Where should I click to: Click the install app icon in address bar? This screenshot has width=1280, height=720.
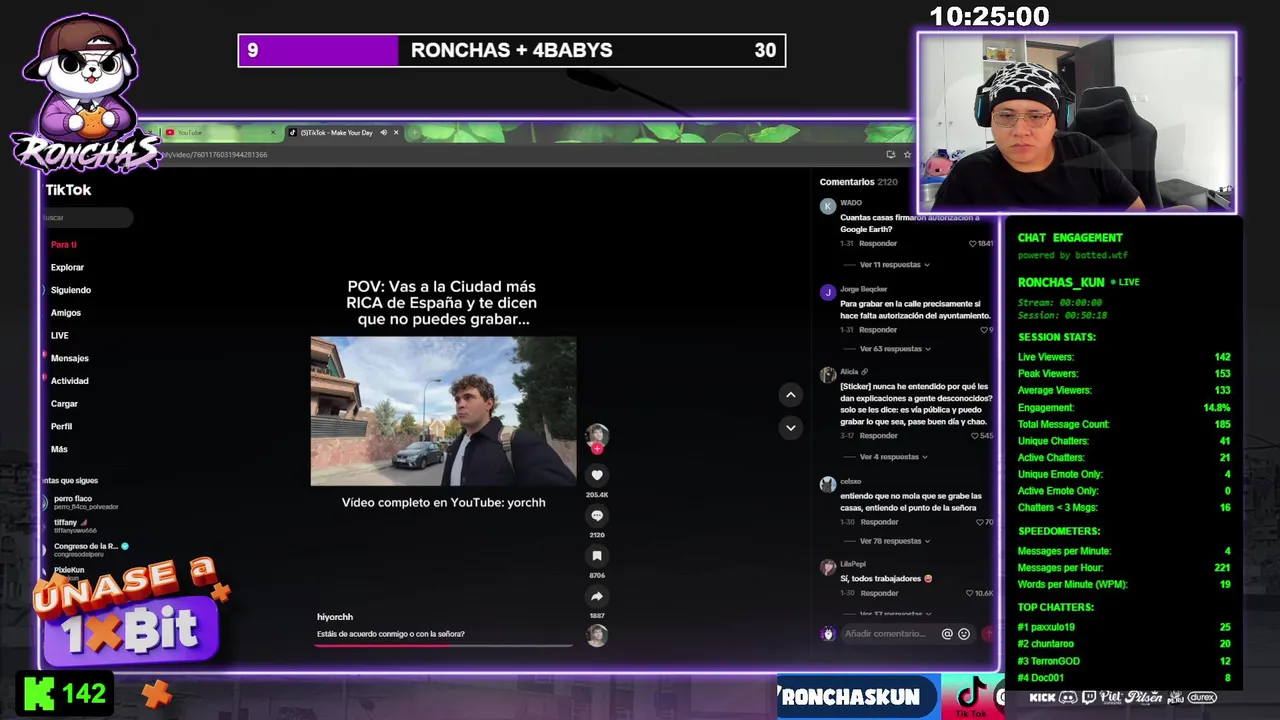pos(890,154)
